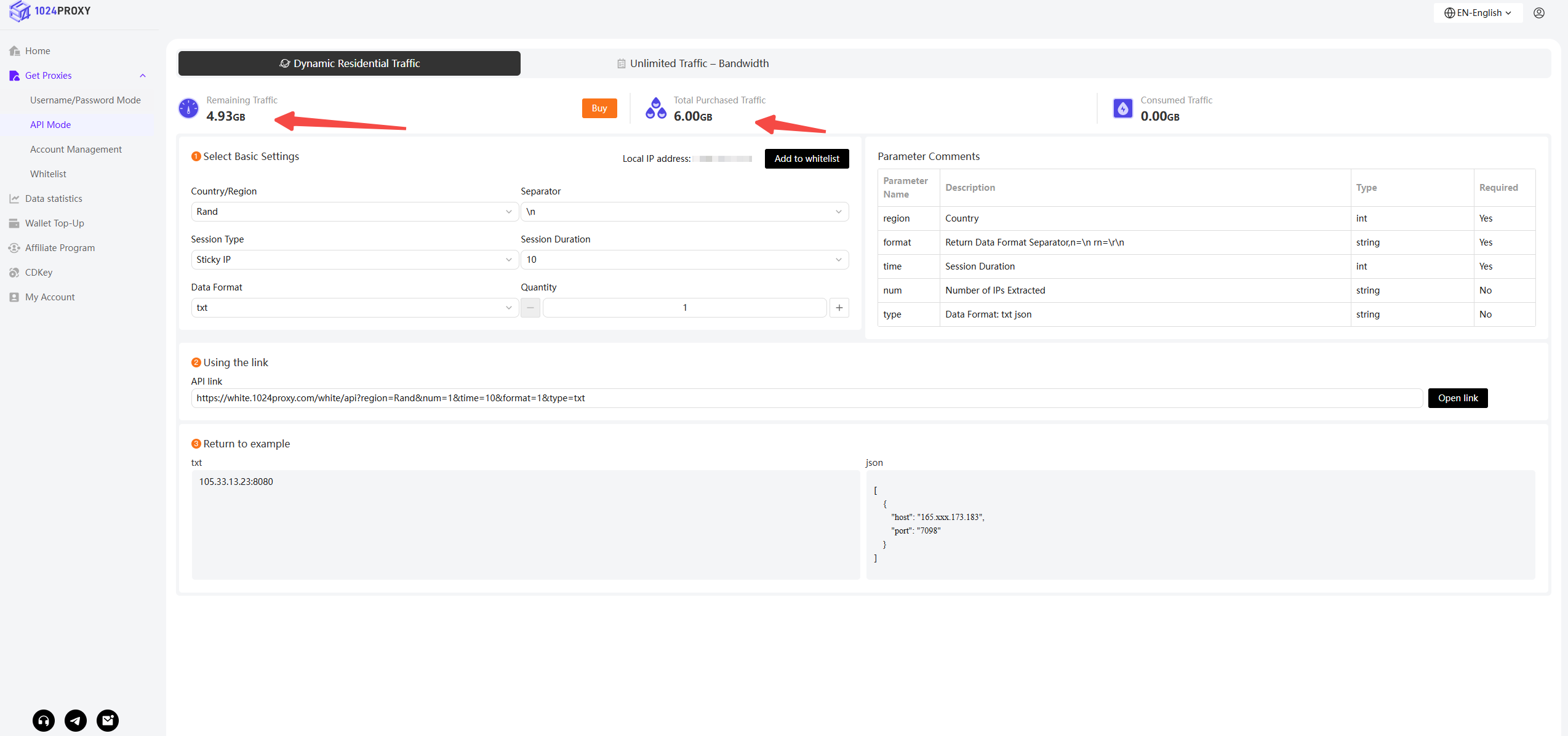Open Whitelist in the sidebar
The image size is (1568, 736).
[48, 174]
